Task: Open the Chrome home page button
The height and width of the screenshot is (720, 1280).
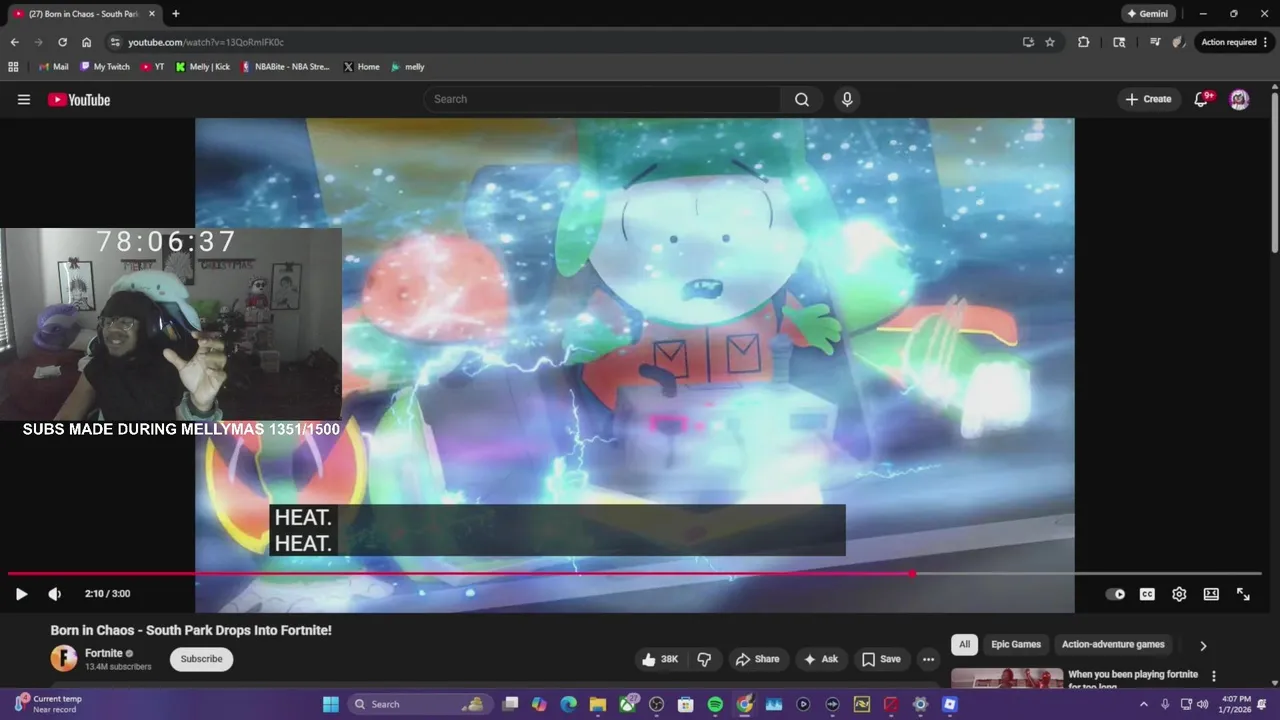Action: pos(86,42)
